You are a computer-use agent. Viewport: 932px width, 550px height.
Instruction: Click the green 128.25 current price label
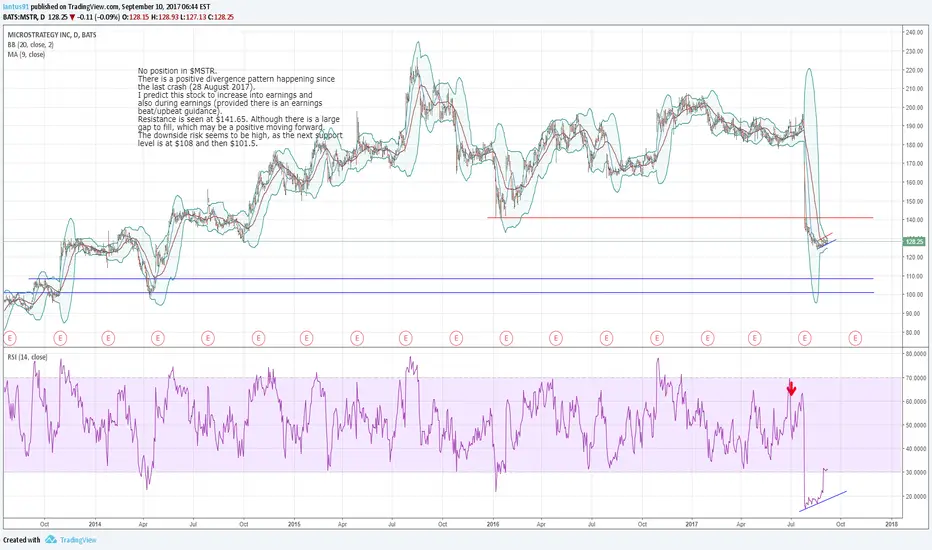914,241
